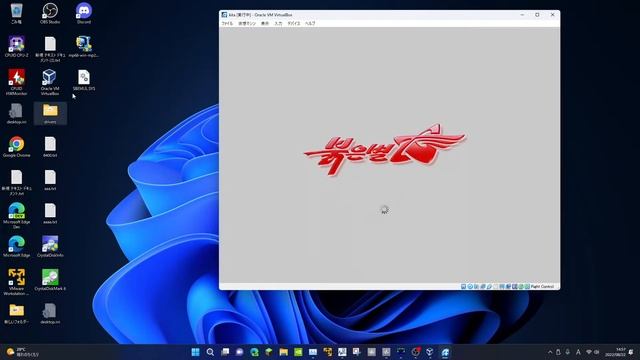
Task: Open the NVIDIA app from the taskbar
Action: pyautogui.click(x=298, y=352)
